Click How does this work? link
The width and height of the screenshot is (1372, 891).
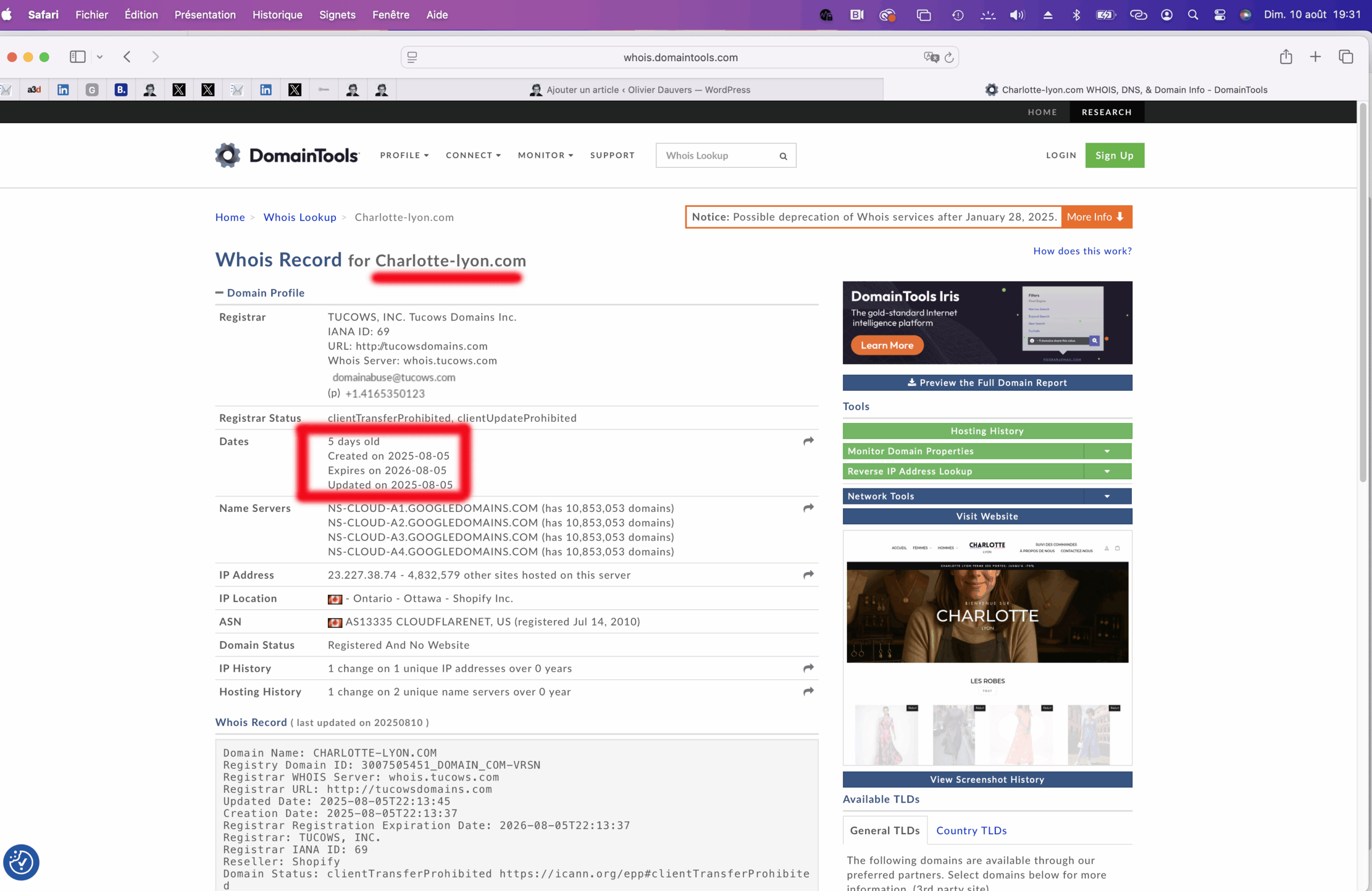coord(1083,251)
